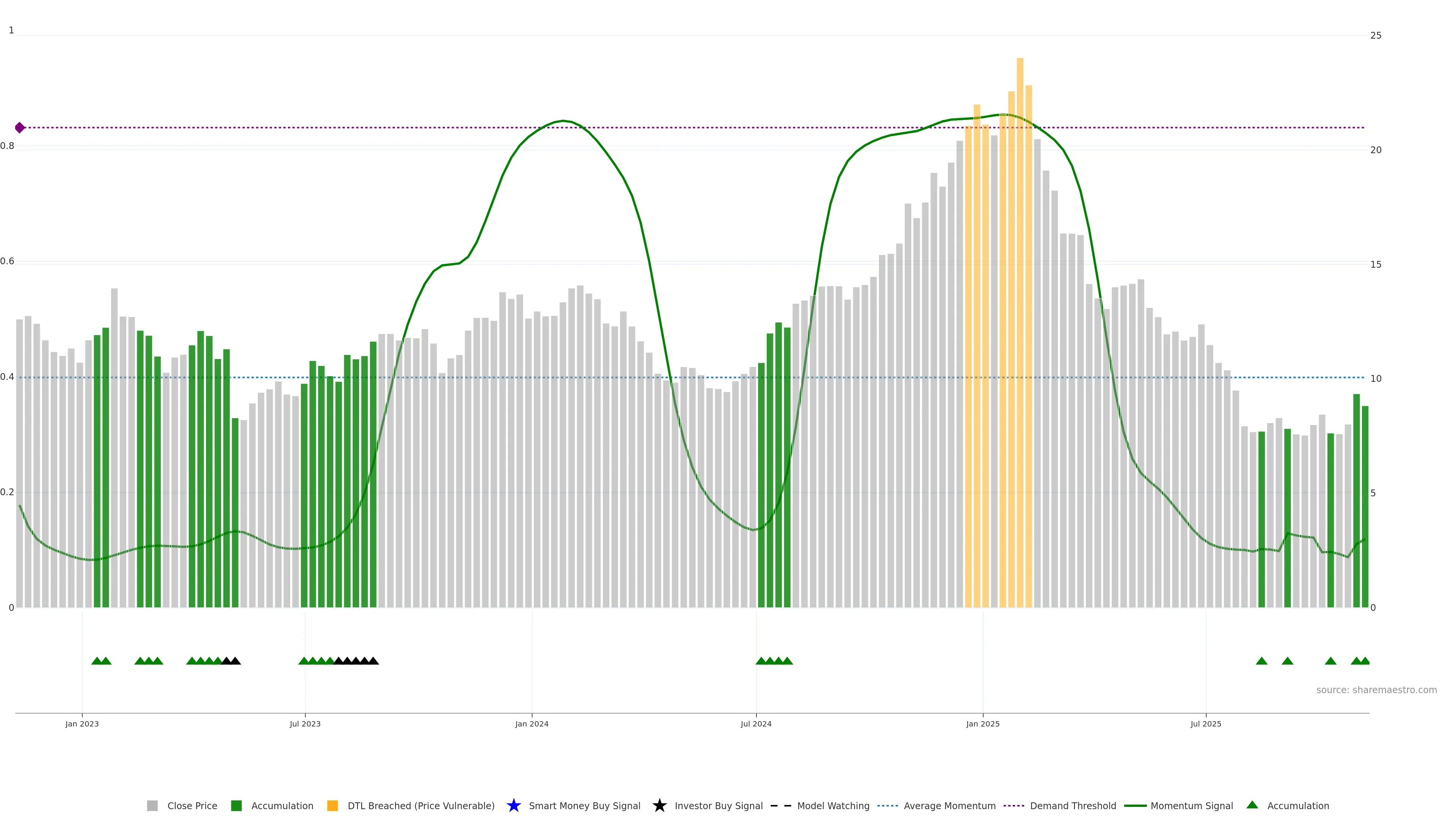
Task: Click the Jan 2024 axis label
Action: (531, 723)
